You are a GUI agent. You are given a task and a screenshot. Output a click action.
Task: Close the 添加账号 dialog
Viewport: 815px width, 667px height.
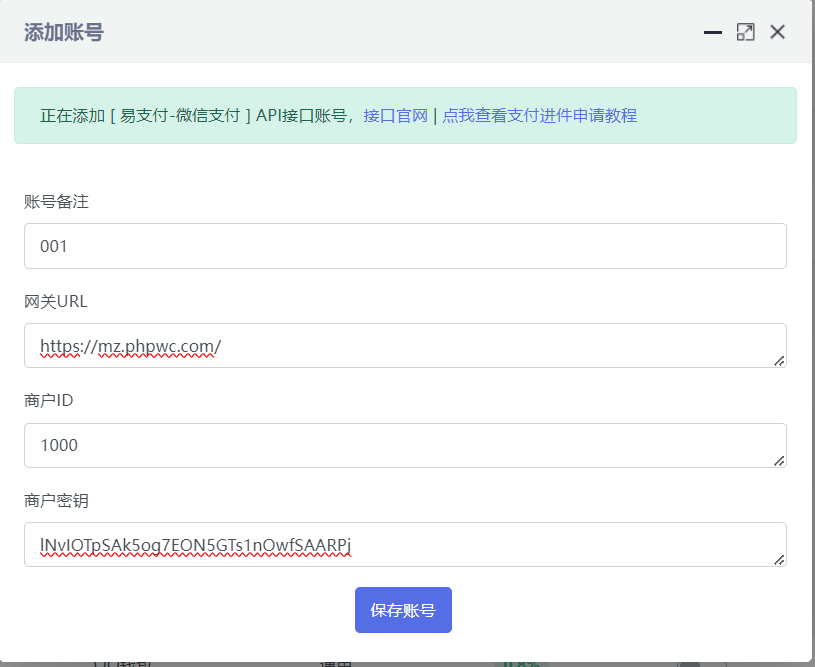tap(777, 32)
